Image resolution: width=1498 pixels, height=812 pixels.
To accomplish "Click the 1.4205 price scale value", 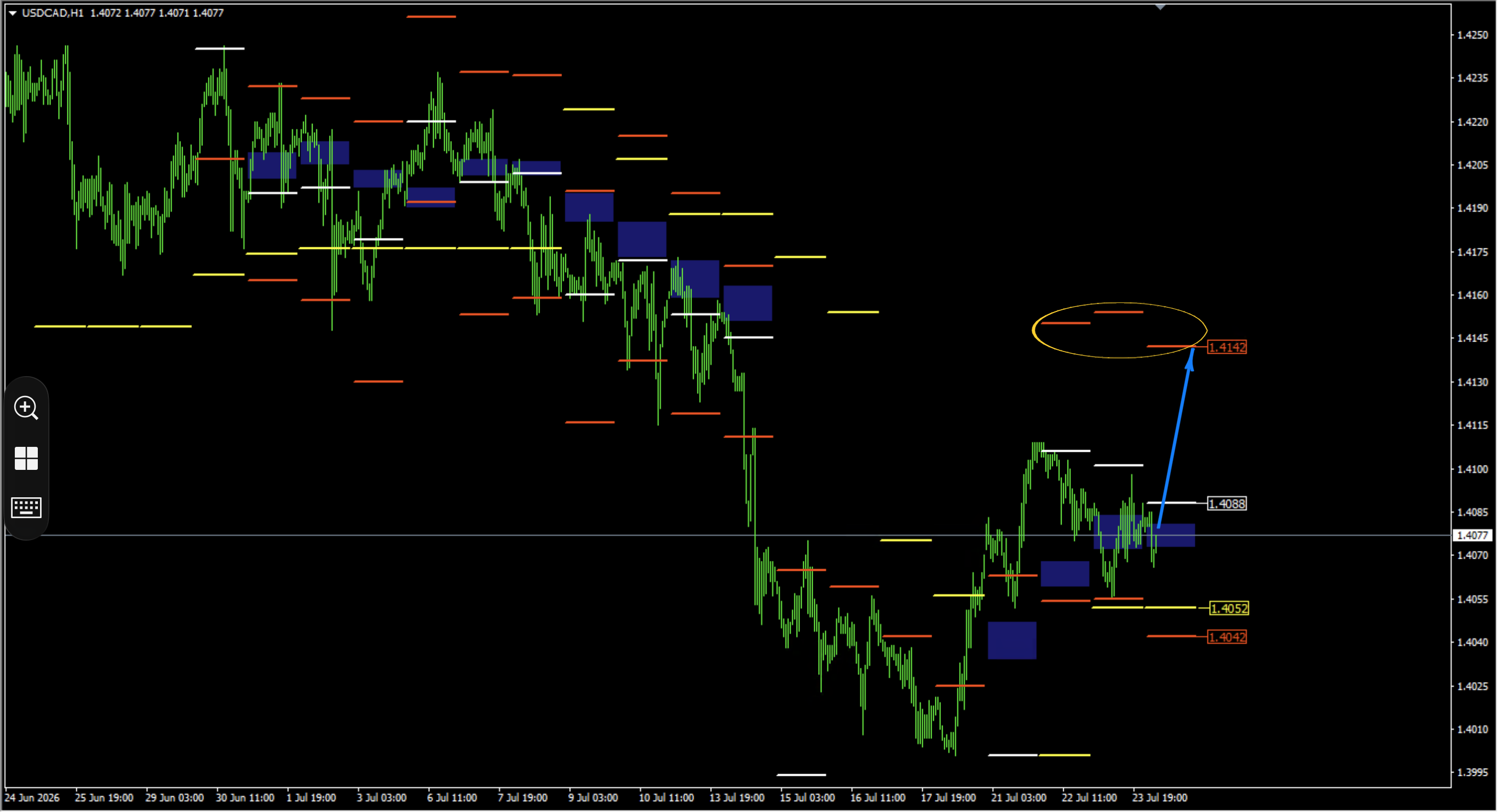I will click(x=1472, y=165).
